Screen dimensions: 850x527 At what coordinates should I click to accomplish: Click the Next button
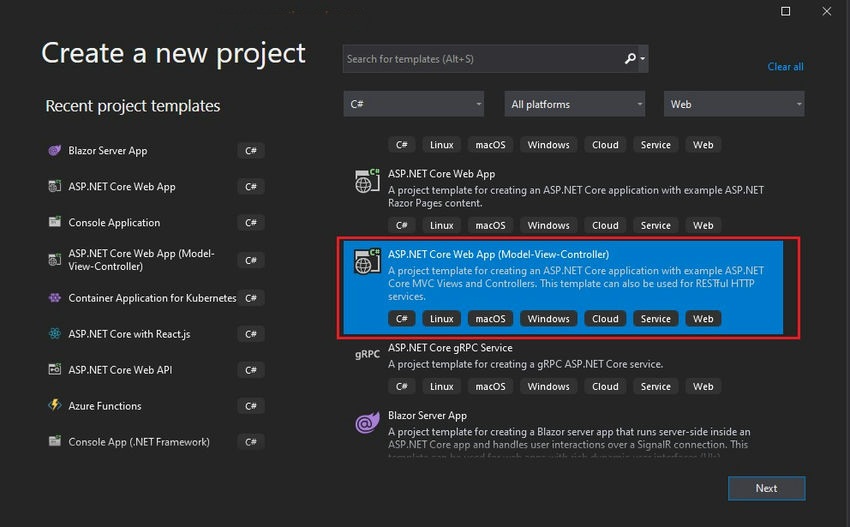coord(767,488)
